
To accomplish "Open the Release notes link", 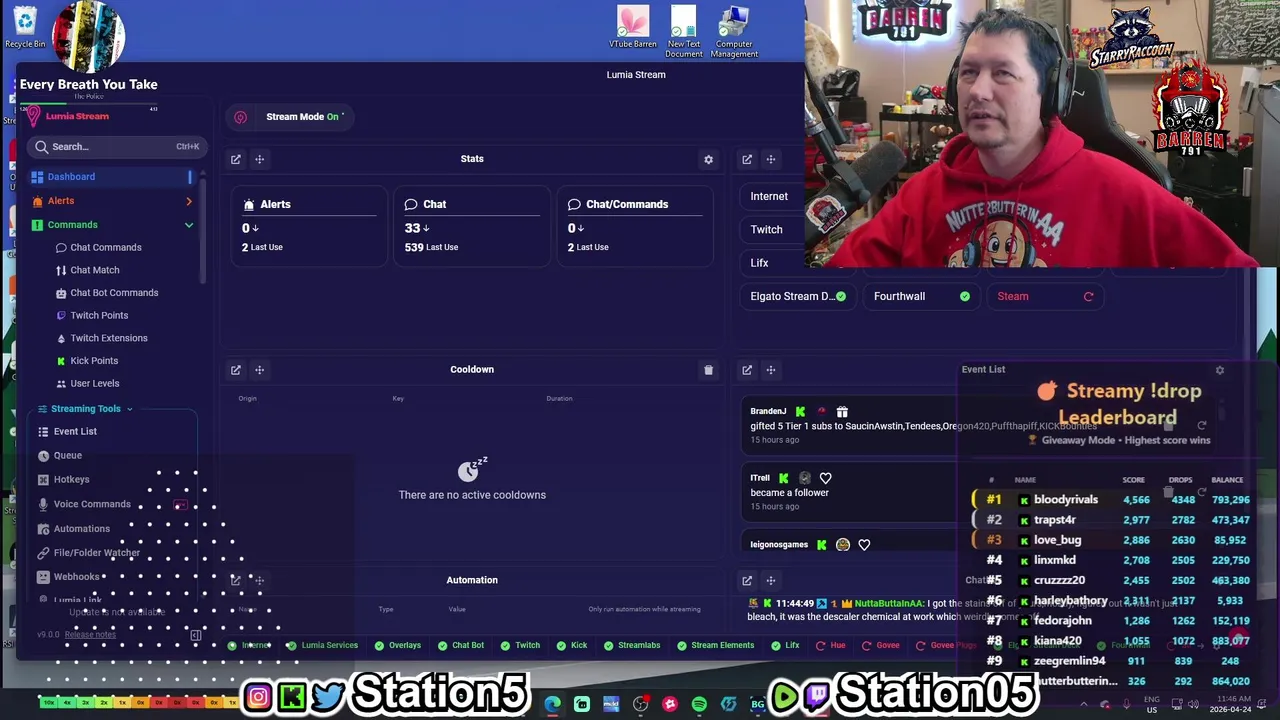I will coord(90,635).
